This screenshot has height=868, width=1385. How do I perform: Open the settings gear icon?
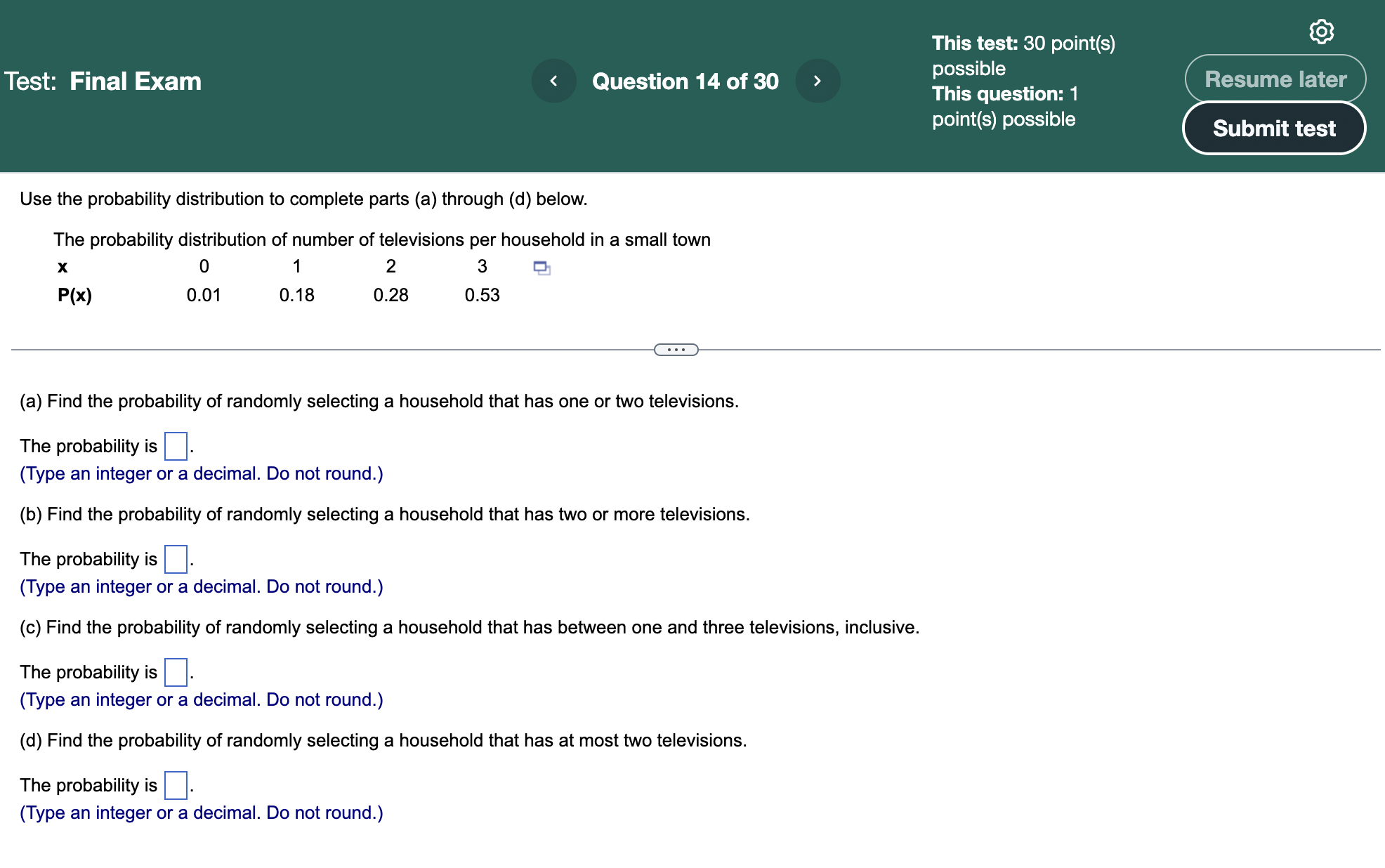1322,30
